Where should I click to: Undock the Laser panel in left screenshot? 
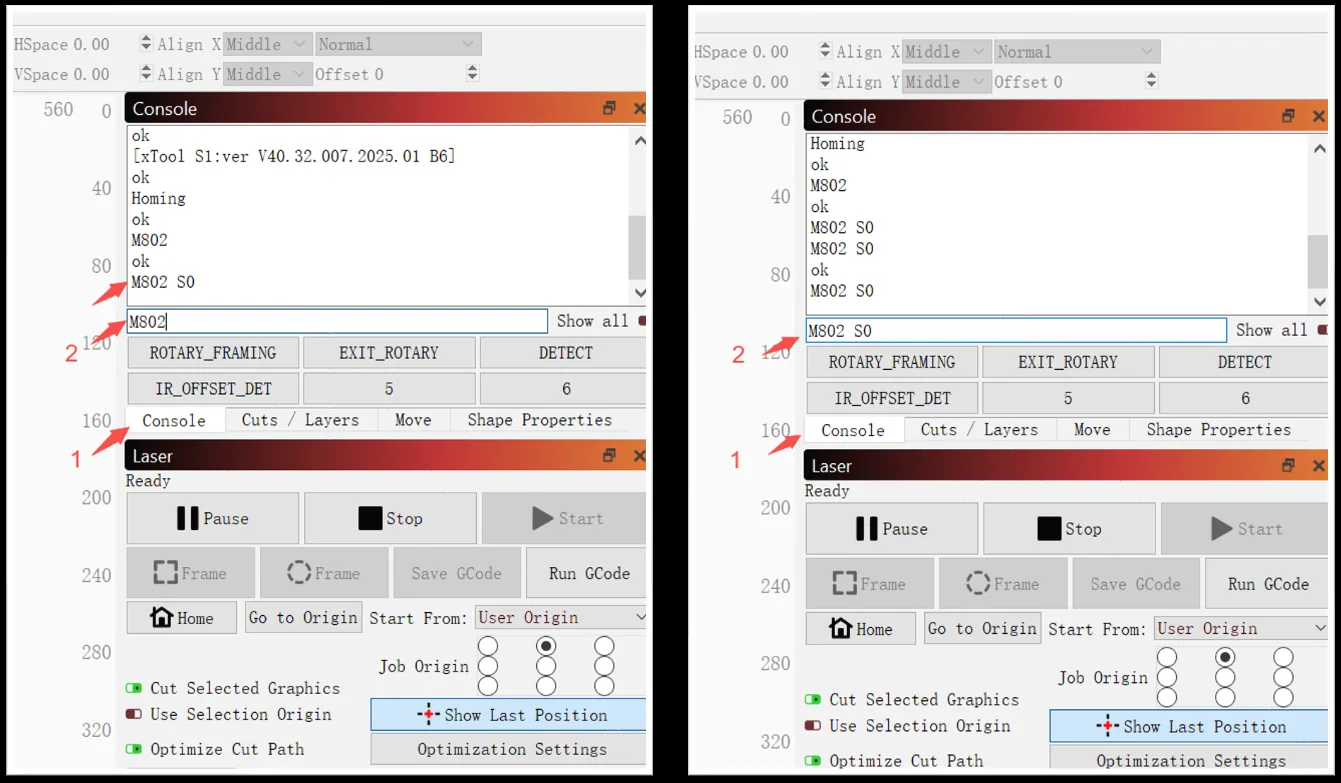(609, 455)
